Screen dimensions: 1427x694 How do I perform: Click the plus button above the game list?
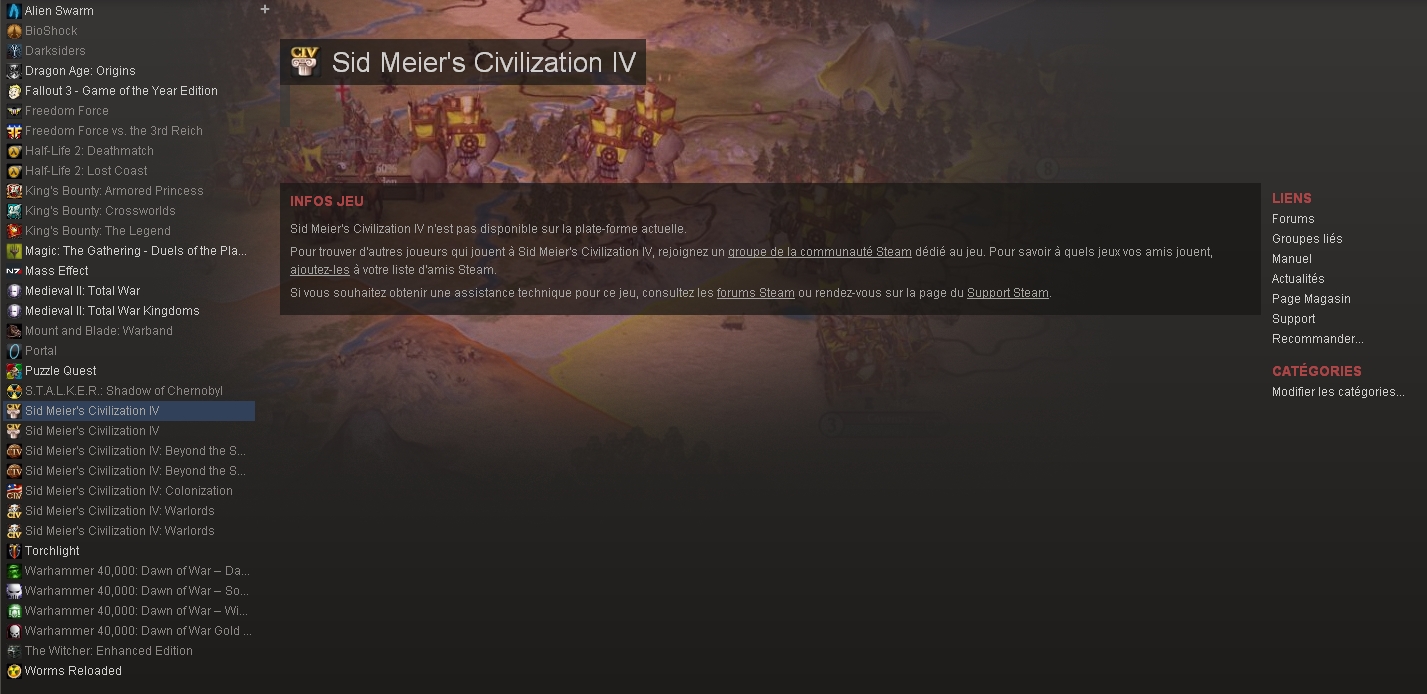click(265, 9)
